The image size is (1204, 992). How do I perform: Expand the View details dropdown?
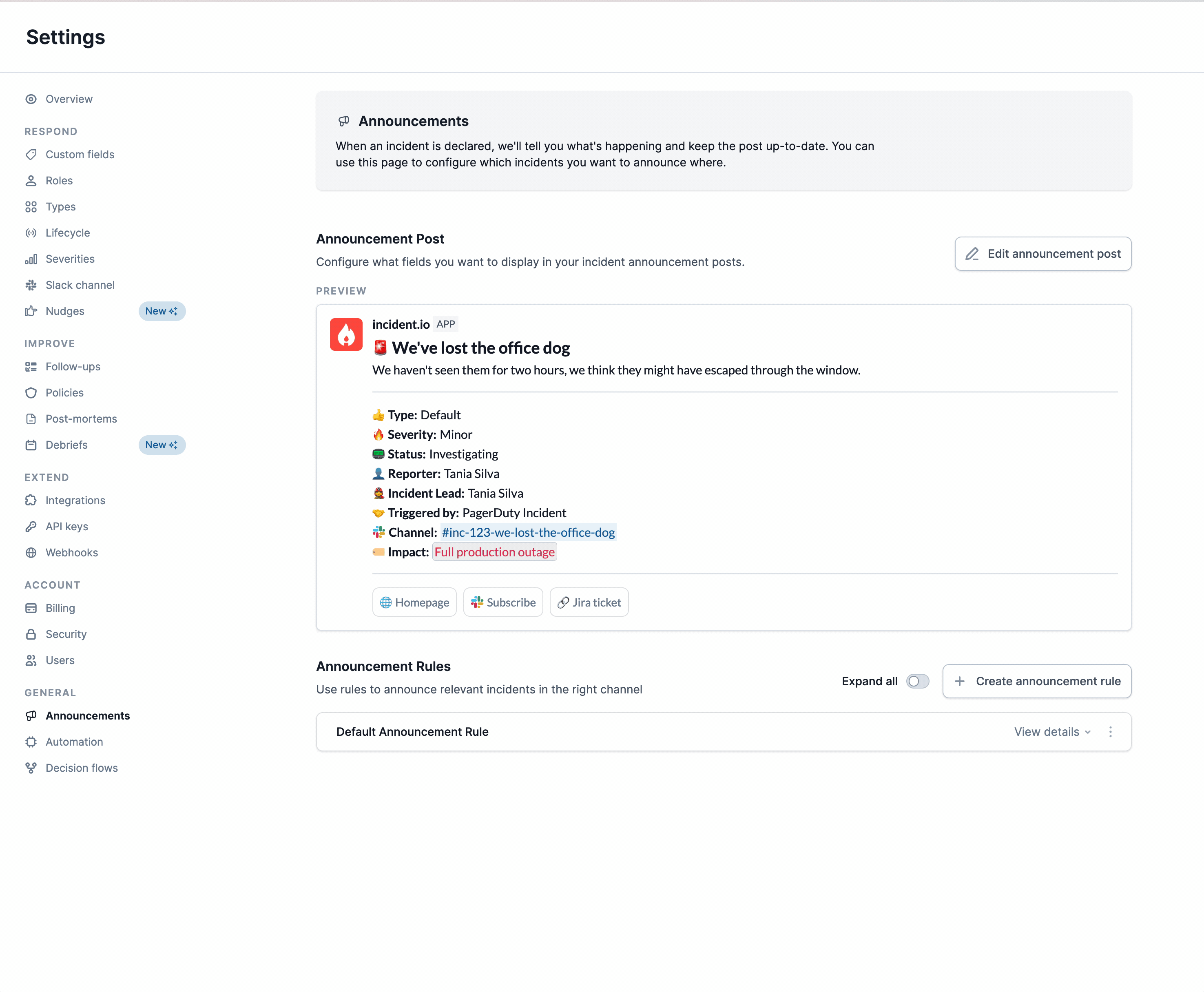point(1052,731)
